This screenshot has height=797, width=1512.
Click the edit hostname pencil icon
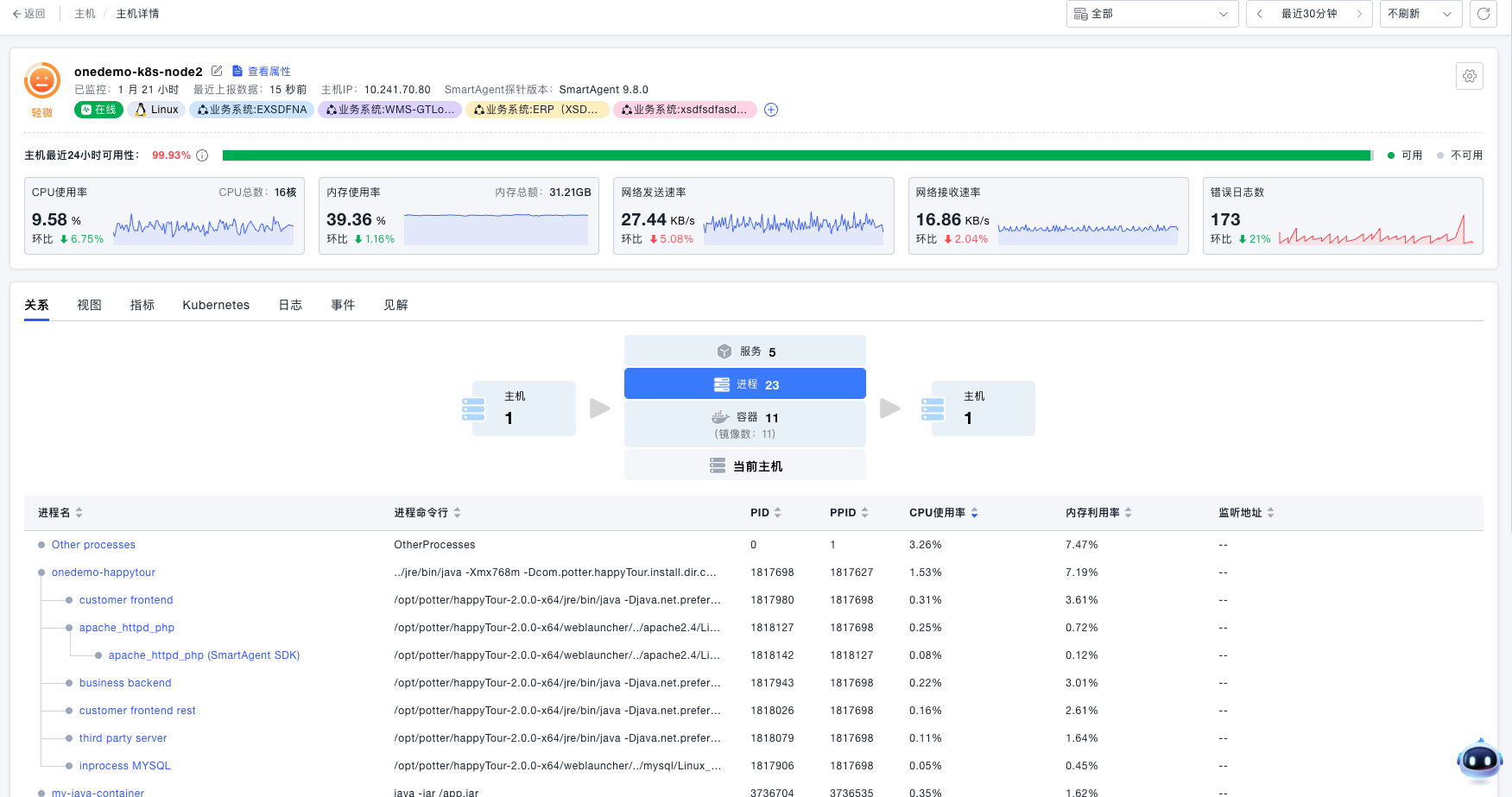(217, 71)
